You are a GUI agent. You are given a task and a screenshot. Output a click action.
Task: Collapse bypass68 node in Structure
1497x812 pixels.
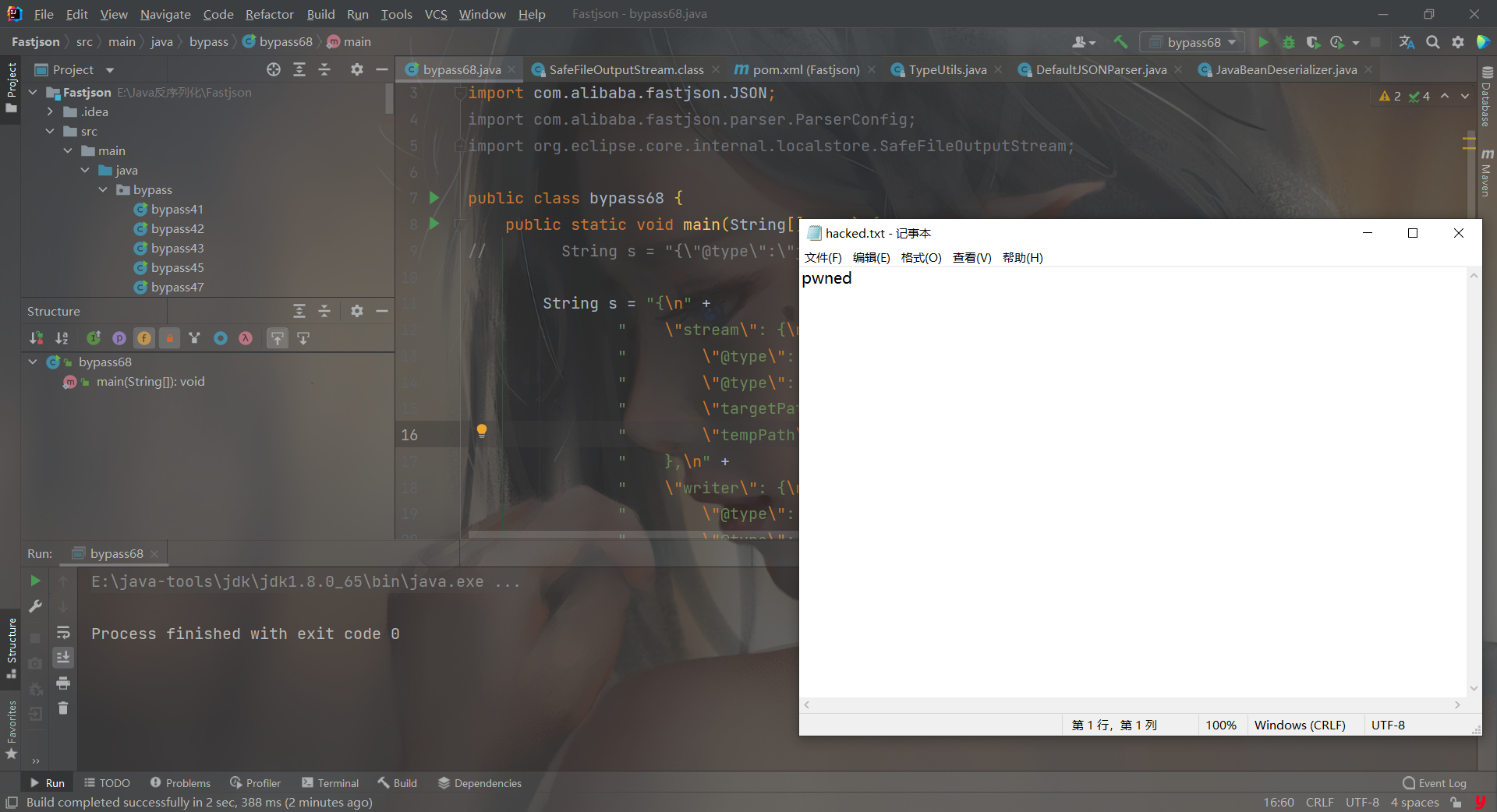[33, 362]
